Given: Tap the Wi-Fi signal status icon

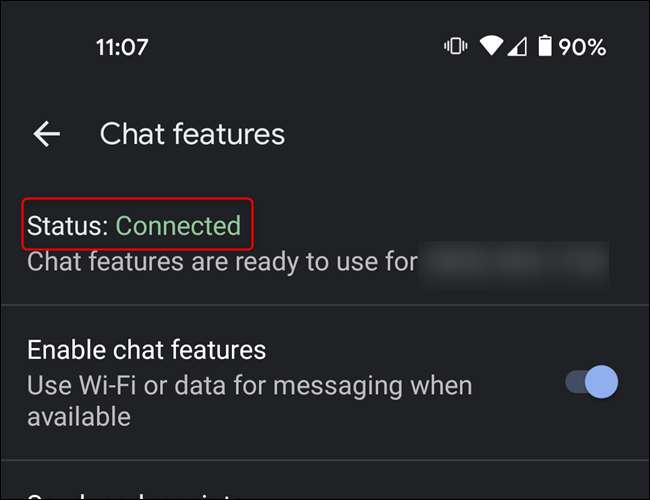Looking at the screenshot, I should [x=491, y=46].
